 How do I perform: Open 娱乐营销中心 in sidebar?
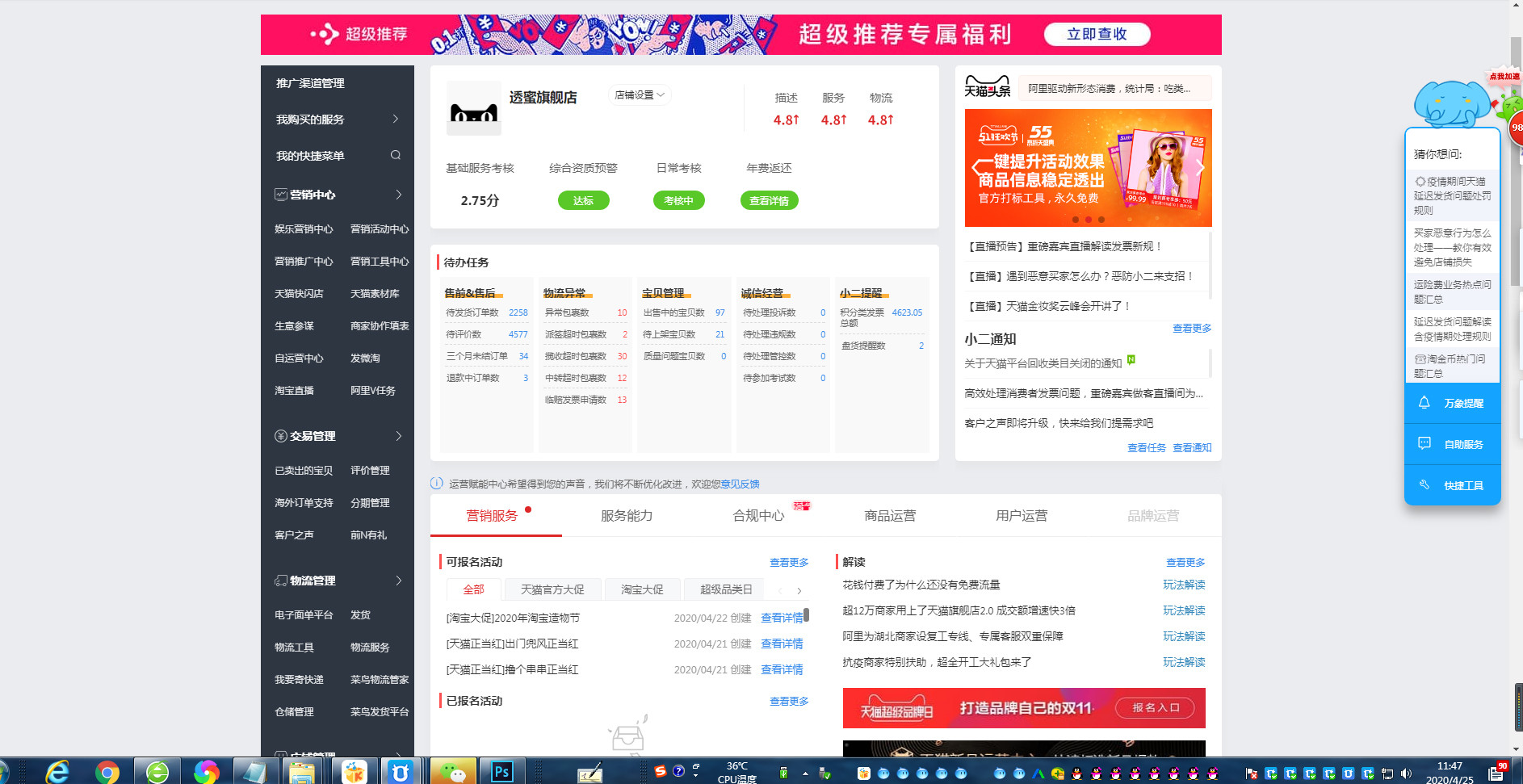(304, 229)
